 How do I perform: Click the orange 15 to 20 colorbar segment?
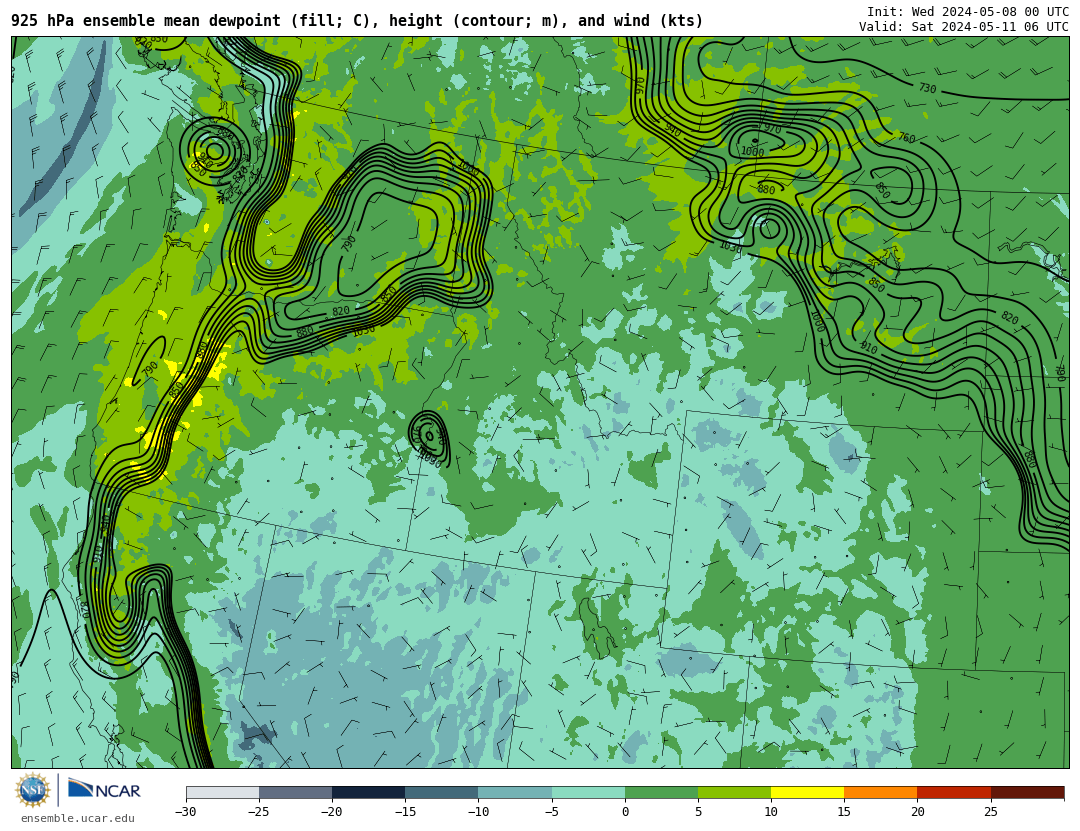pyautogui.click(x=881, y=792)
